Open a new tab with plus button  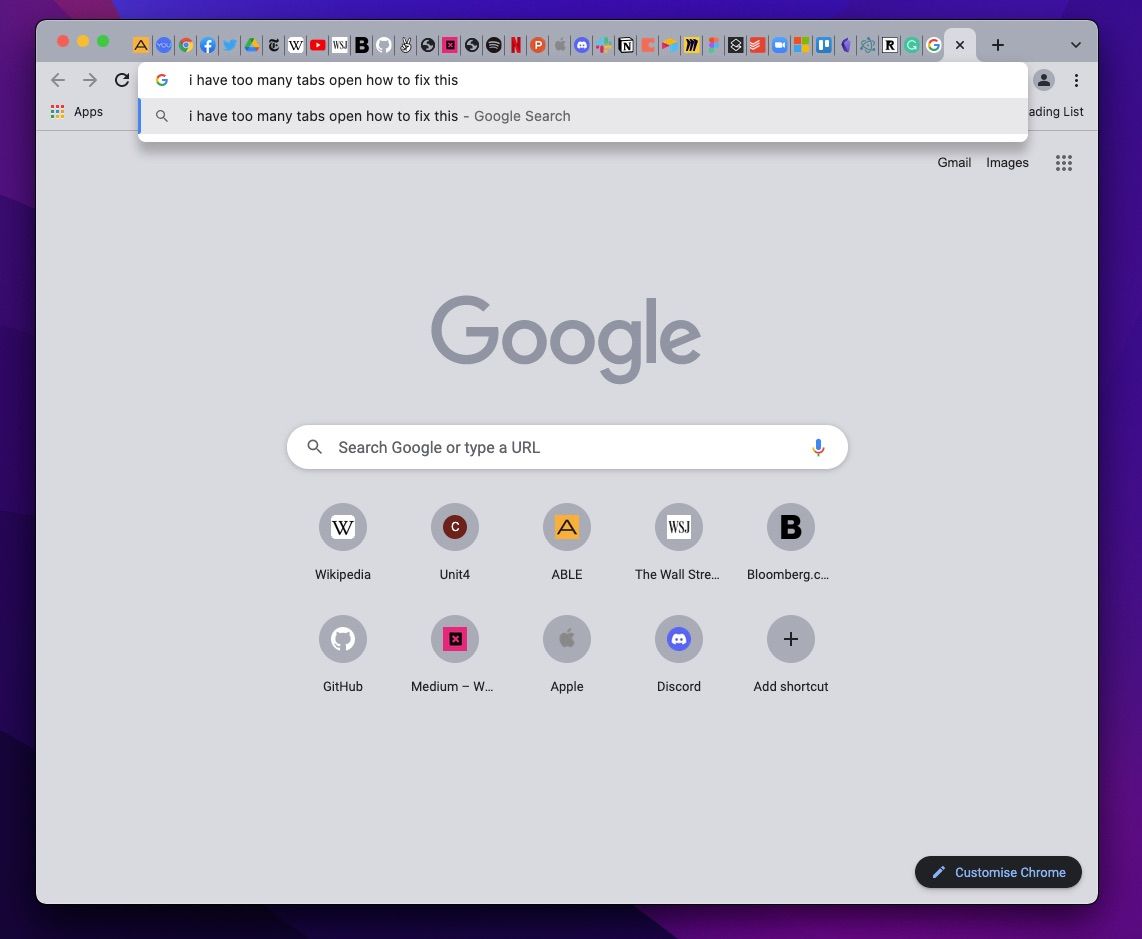point(998,45)
